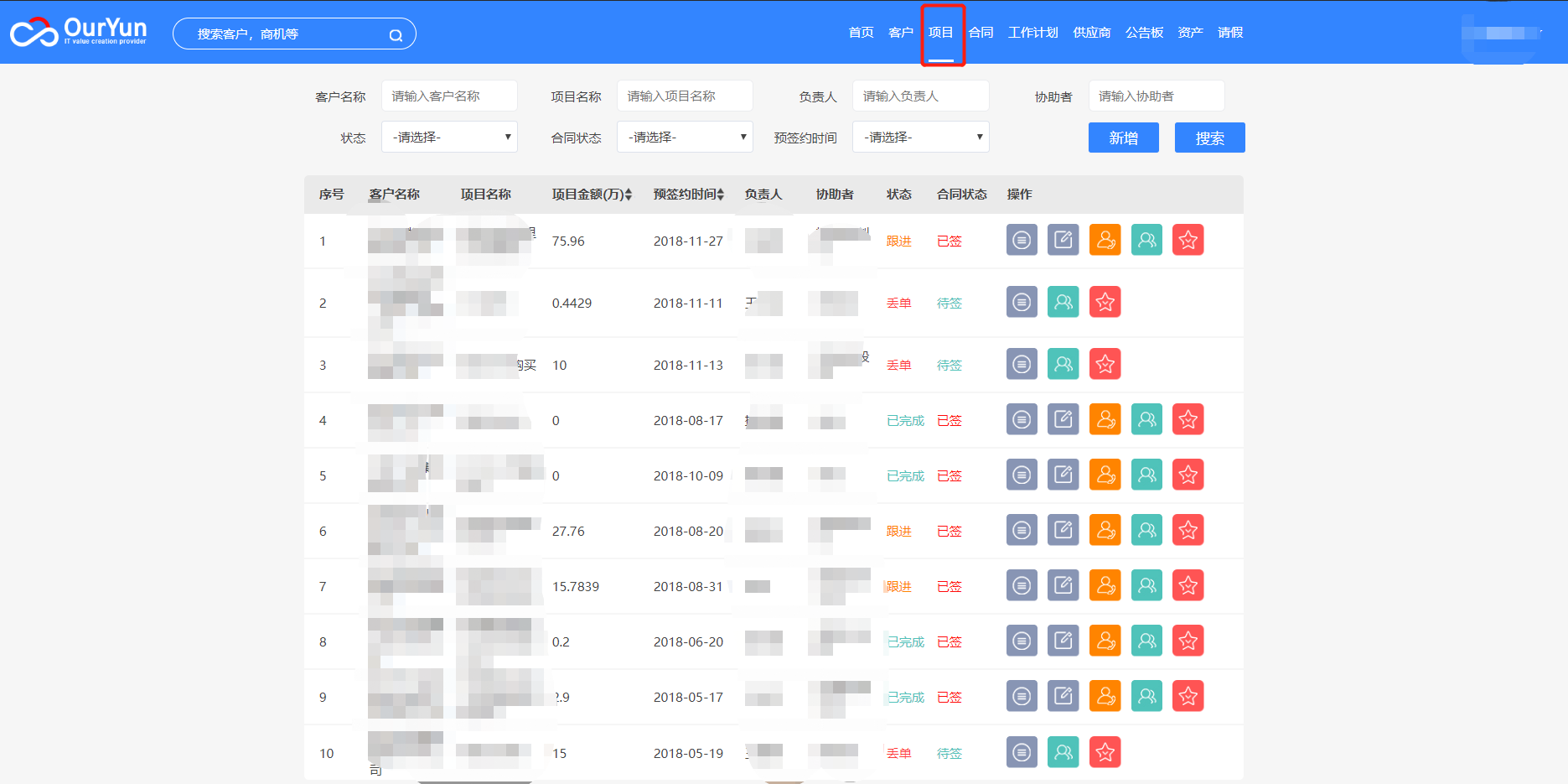1568x784 pixels.
Task: Click date 2018-11-11 in row 2
Action: point(688,304)
